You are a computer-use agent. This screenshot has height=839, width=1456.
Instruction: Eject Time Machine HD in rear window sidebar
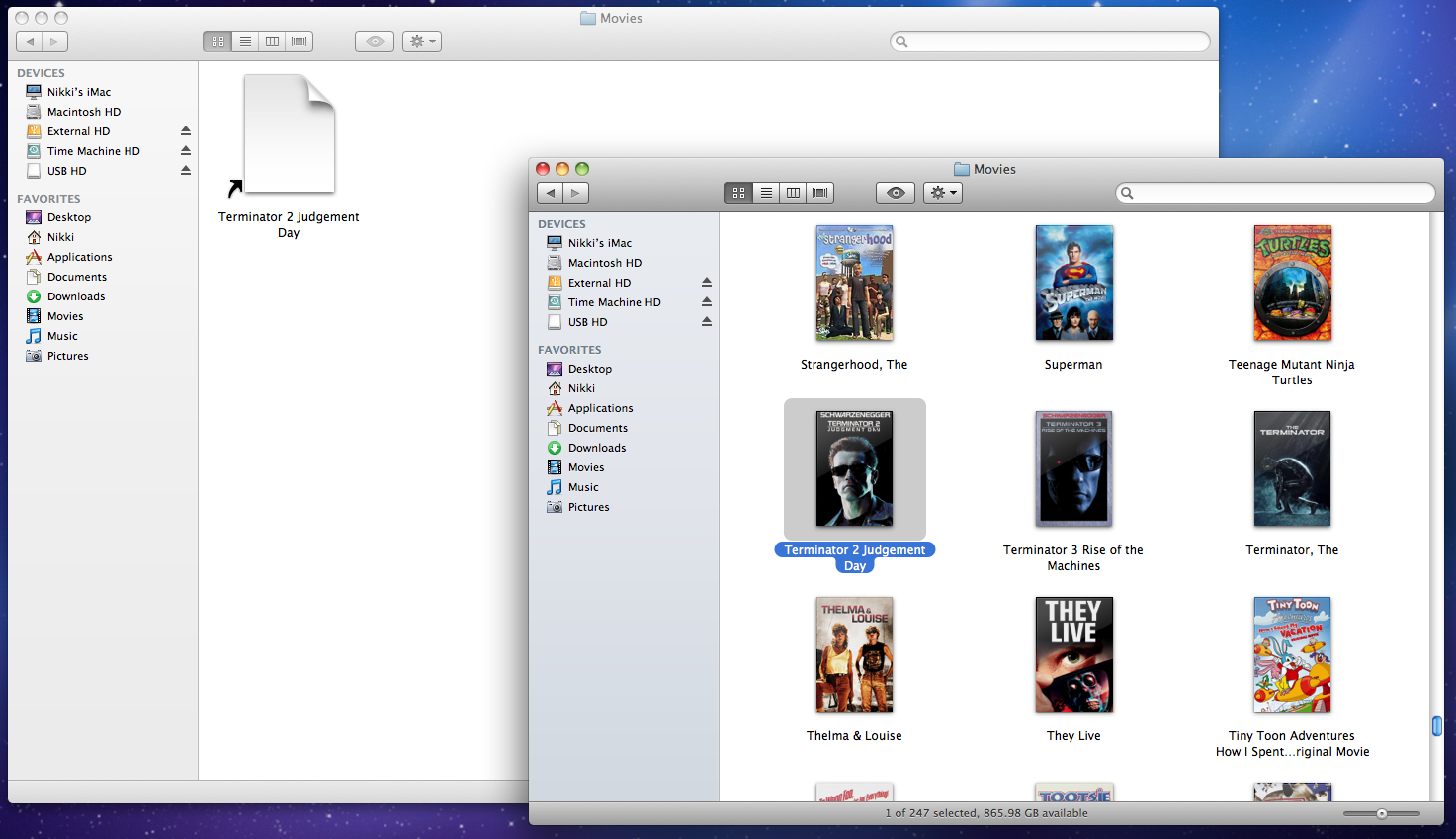tap(186, 151)
